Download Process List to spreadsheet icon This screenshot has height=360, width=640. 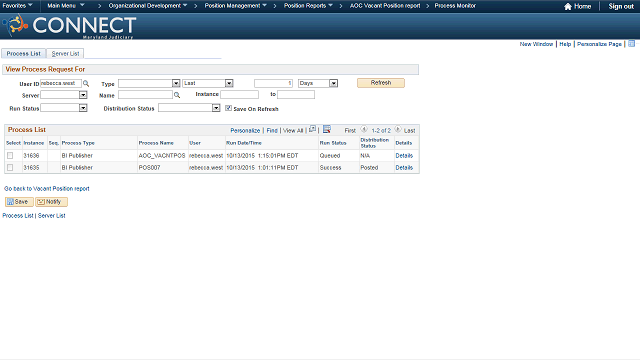[327, 129]
